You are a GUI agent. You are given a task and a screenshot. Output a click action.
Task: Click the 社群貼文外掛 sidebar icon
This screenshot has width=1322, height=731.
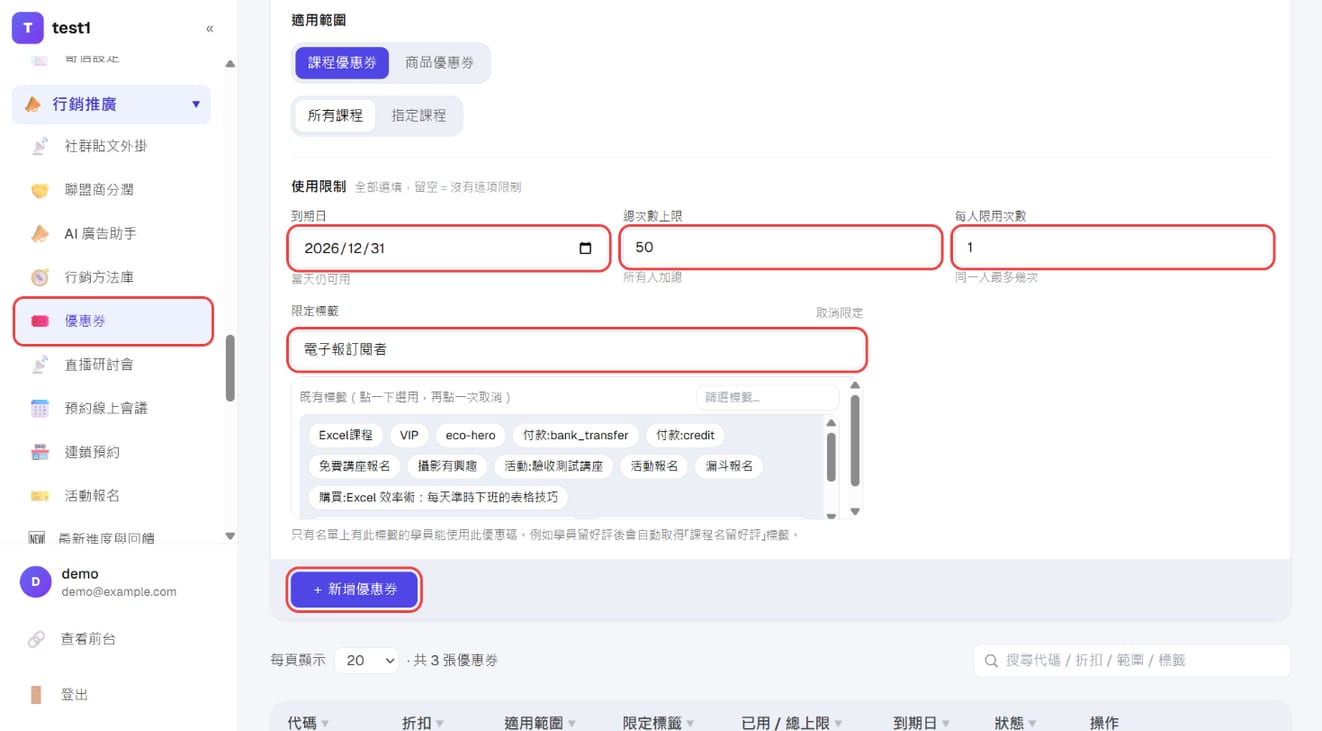click(x=40, y=146)
